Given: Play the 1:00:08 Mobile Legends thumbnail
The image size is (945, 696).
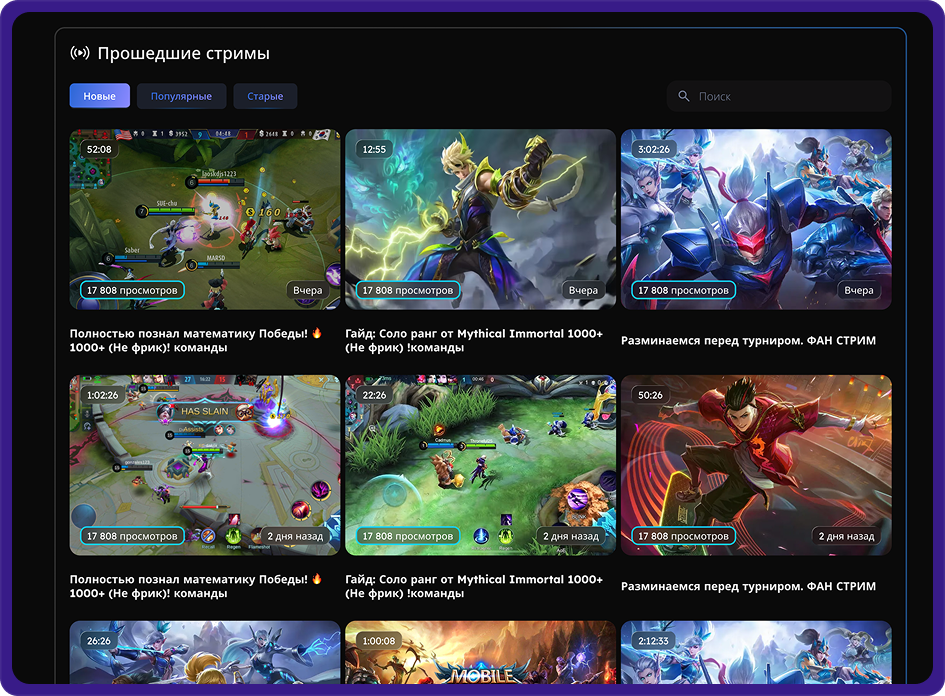Looking at the screenshot, I should click(480, 653).
